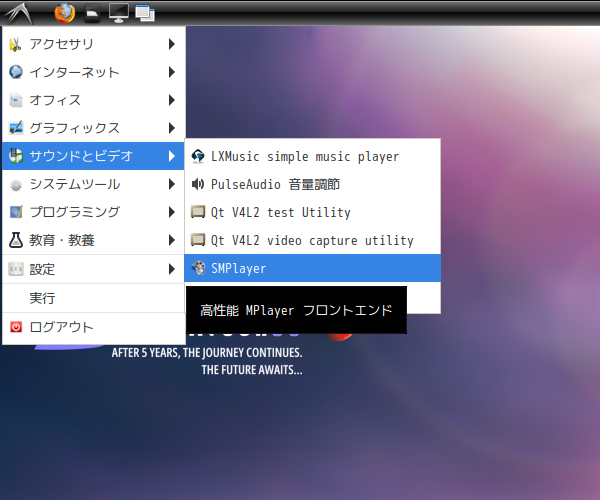Expand the オフィス submenu arrow

click(172, 100)
